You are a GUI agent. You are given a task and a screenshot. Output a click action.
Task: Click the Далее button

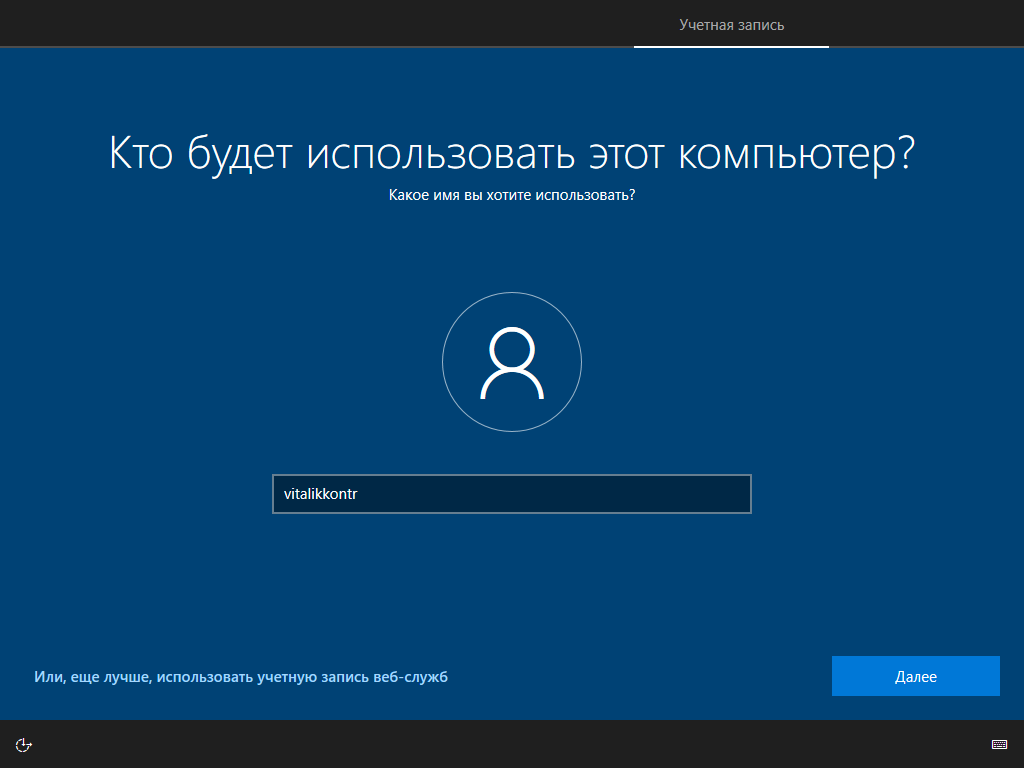click(916, 676)
